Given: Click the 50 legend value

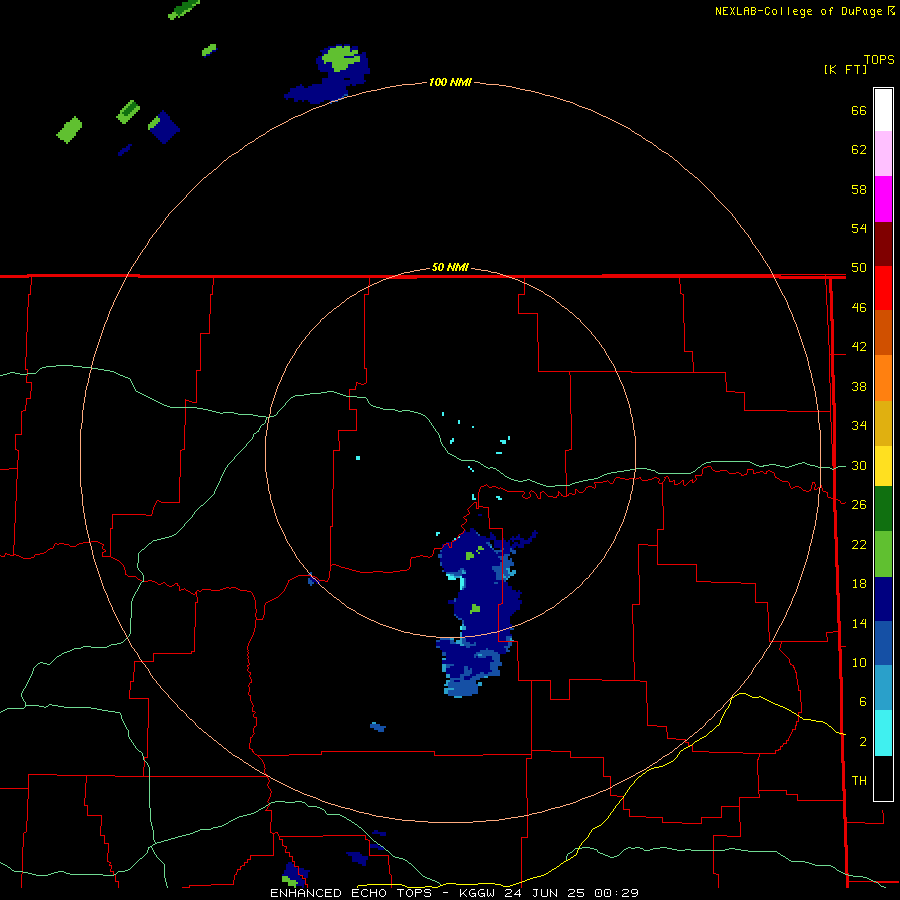Looking at the screenshot, I should (x=859, y=267).
